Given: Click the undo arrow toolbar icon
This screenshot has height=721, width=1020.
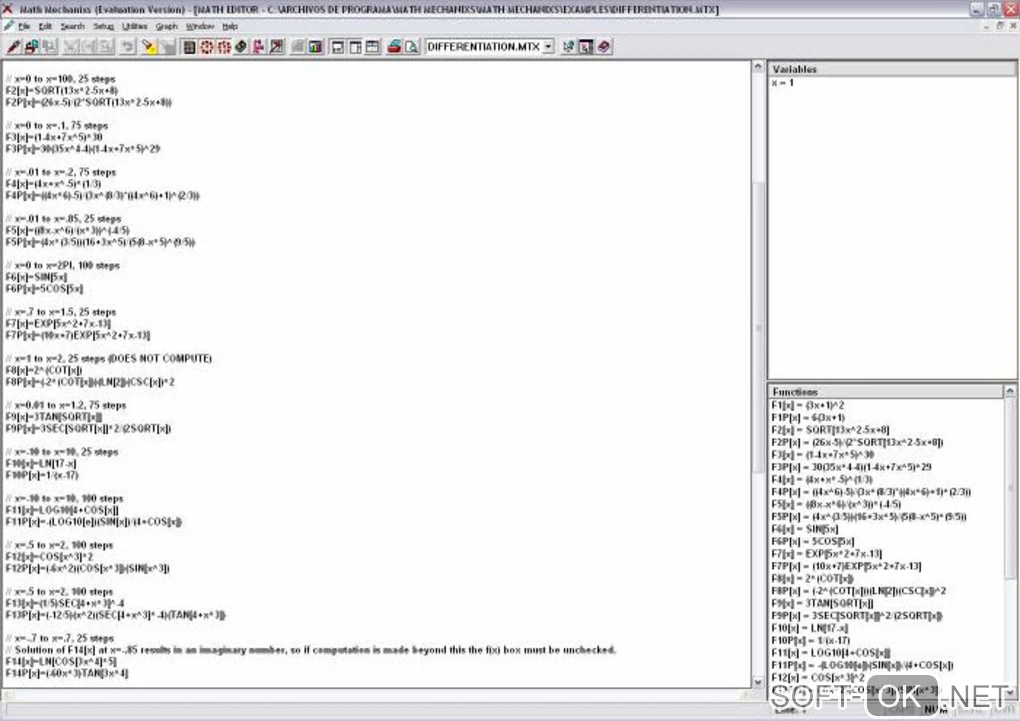Looking at the screenshot, I should (128, 47).
